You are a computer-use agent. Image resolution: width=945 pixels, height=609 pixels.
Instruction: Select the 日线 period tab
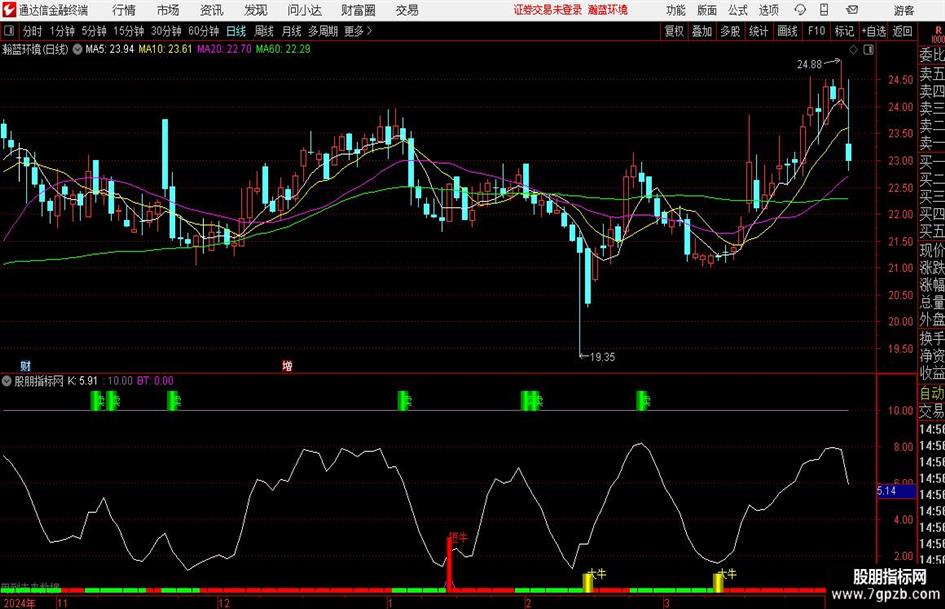[236, 31]
